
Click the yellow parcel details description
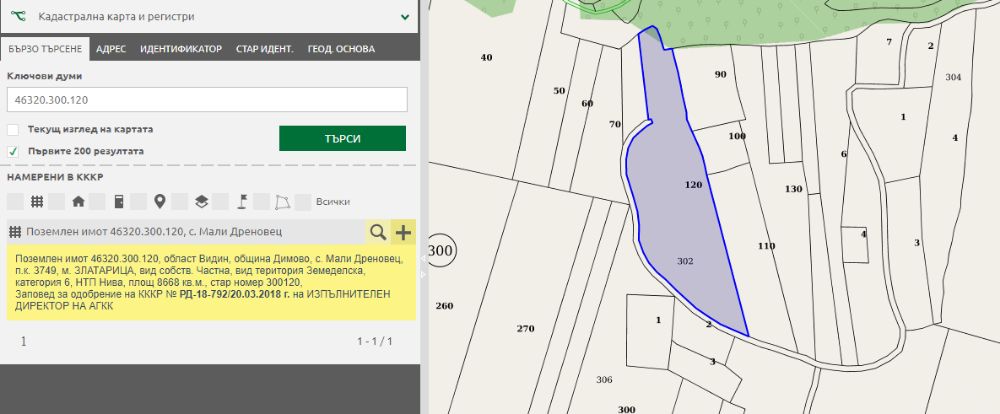[211, 283]
